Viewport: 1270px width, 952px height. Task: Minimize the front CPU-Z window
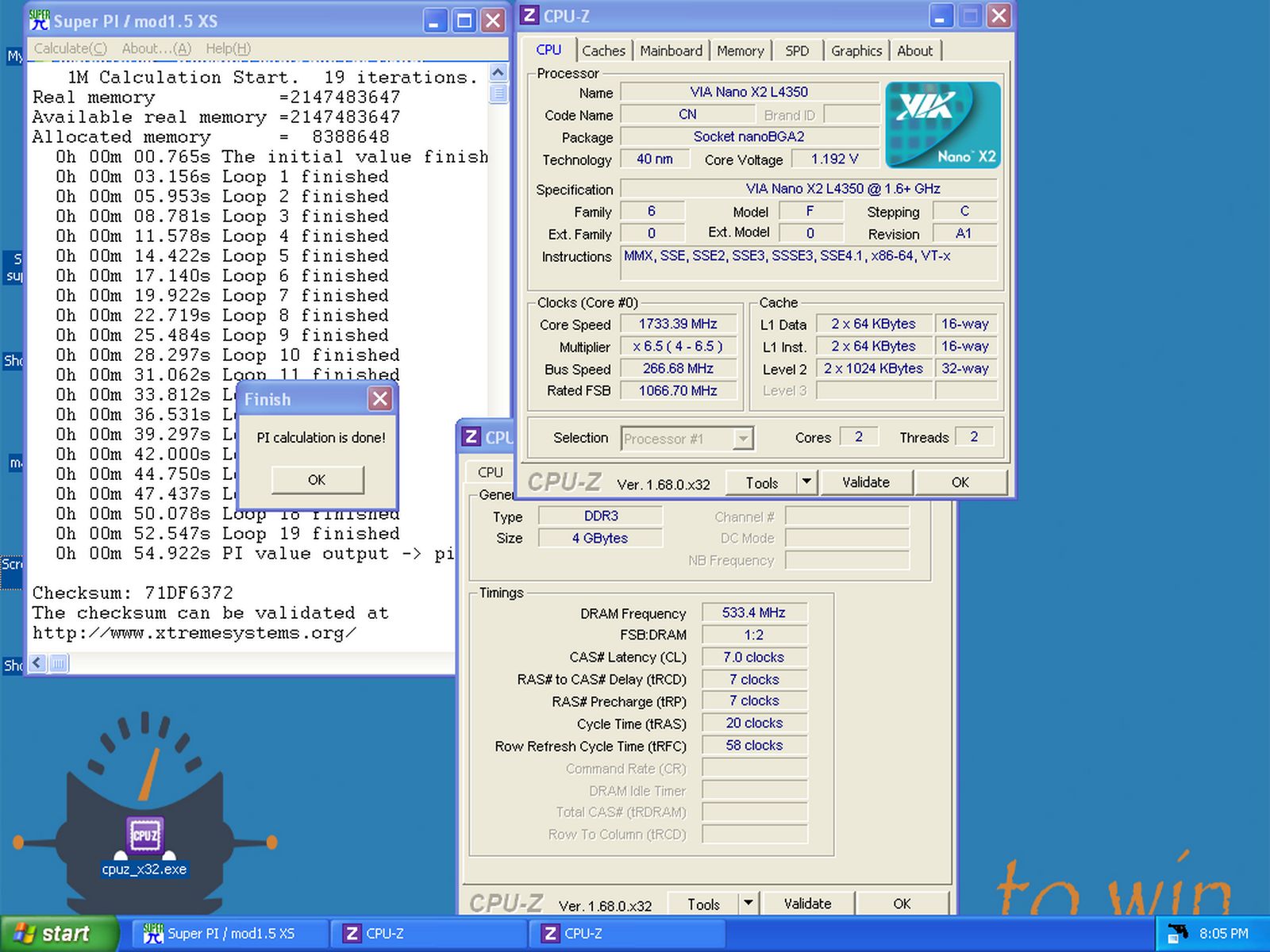pyautogui.click(x=941, y=16)
